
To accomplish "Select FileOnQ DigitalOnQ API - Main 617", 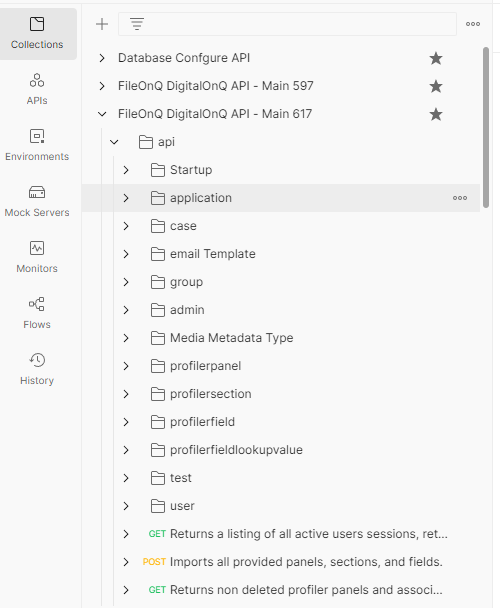I will pos(215,114).
